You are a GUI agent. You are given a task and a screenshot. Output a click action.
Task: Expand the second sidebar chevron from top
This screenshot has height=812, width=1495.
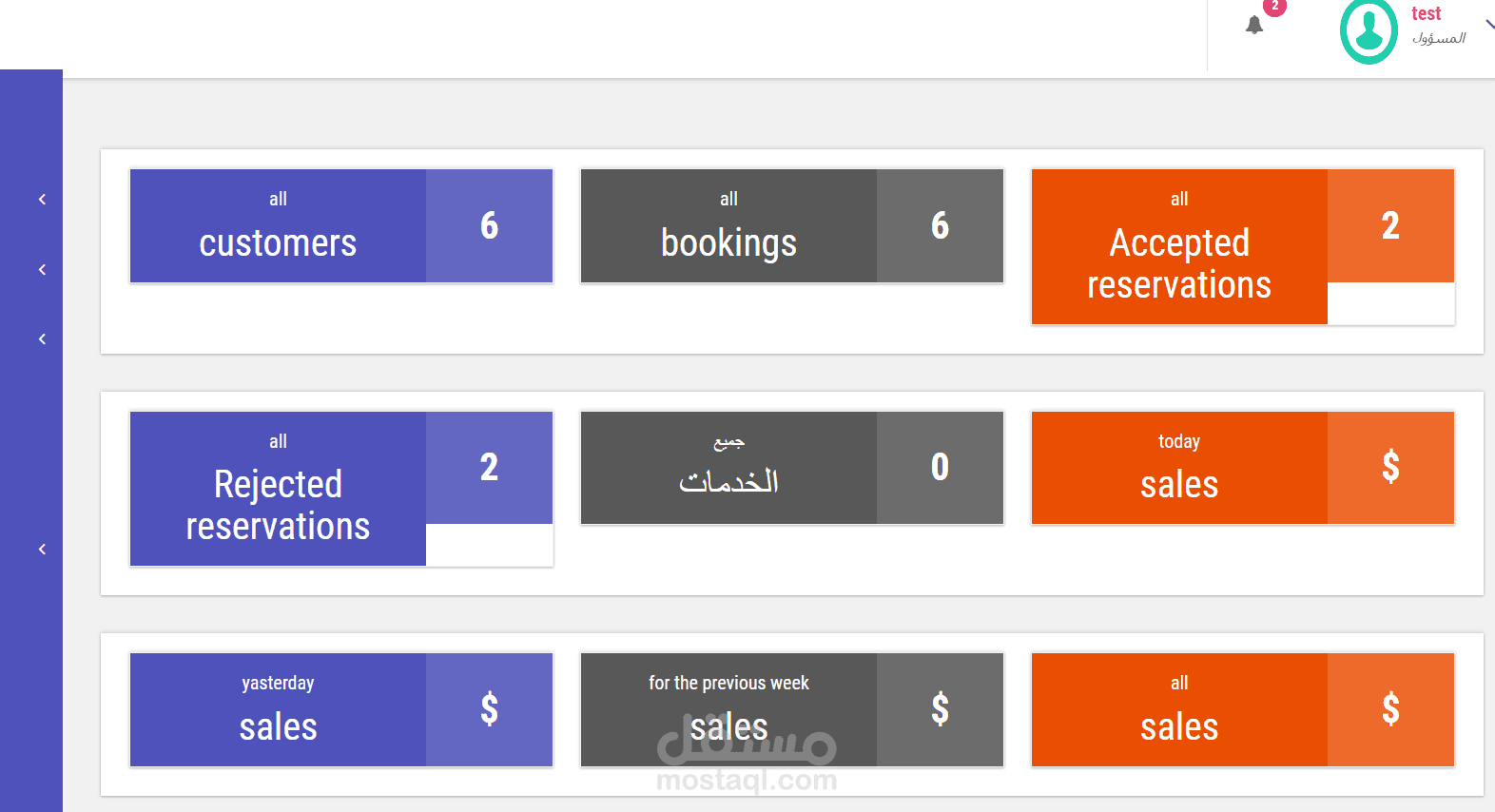[x=42, y=270]
